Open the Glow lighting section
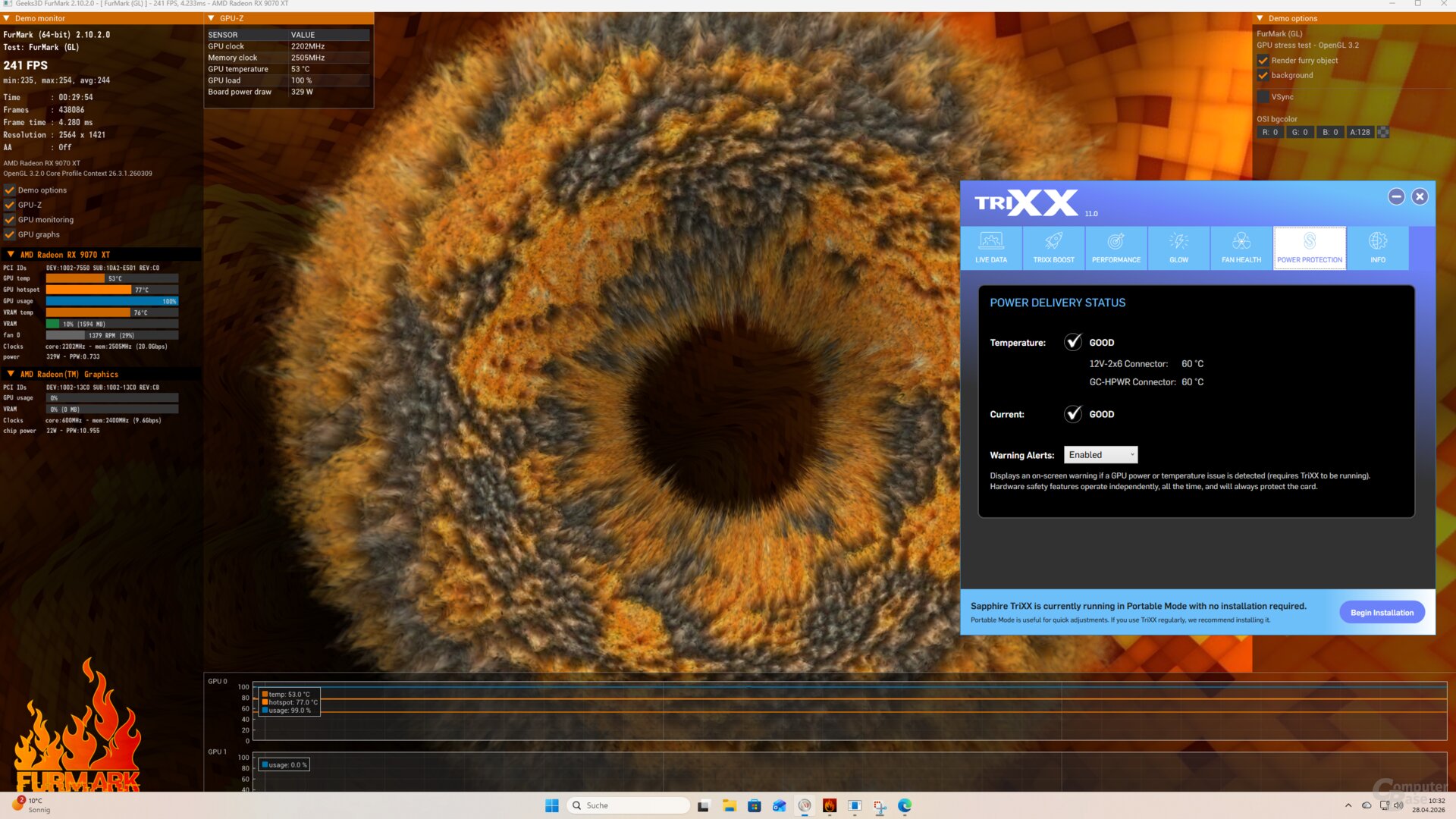The height and width of the screenshot is (819, 1456). [1178, 247]
